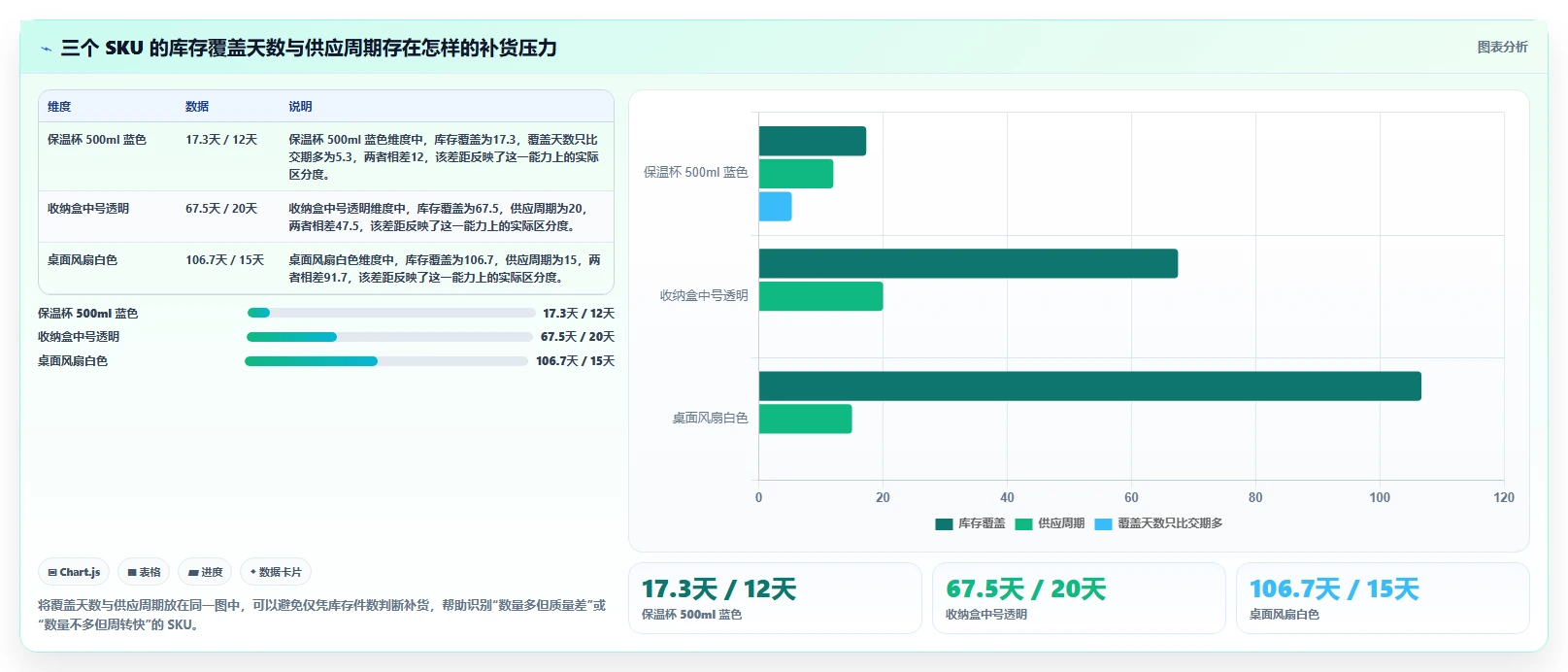Image resolution: width=1568 pixels, height=672 pixels.
Task: Open the 106.7天 / 15天 stat card
Action: click(1383, 598)
